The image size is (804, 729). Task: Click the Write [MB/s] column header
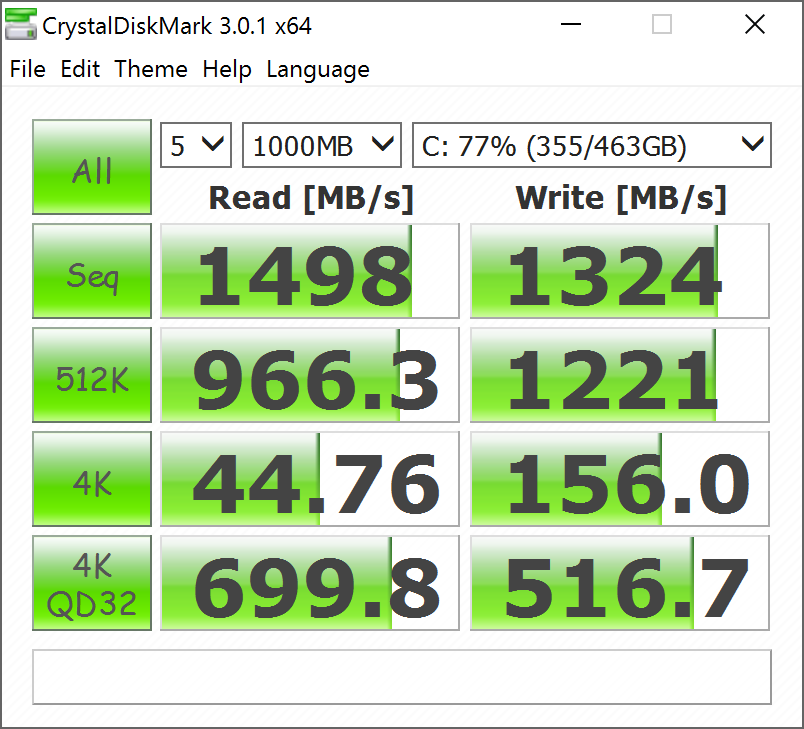(620, 198)
